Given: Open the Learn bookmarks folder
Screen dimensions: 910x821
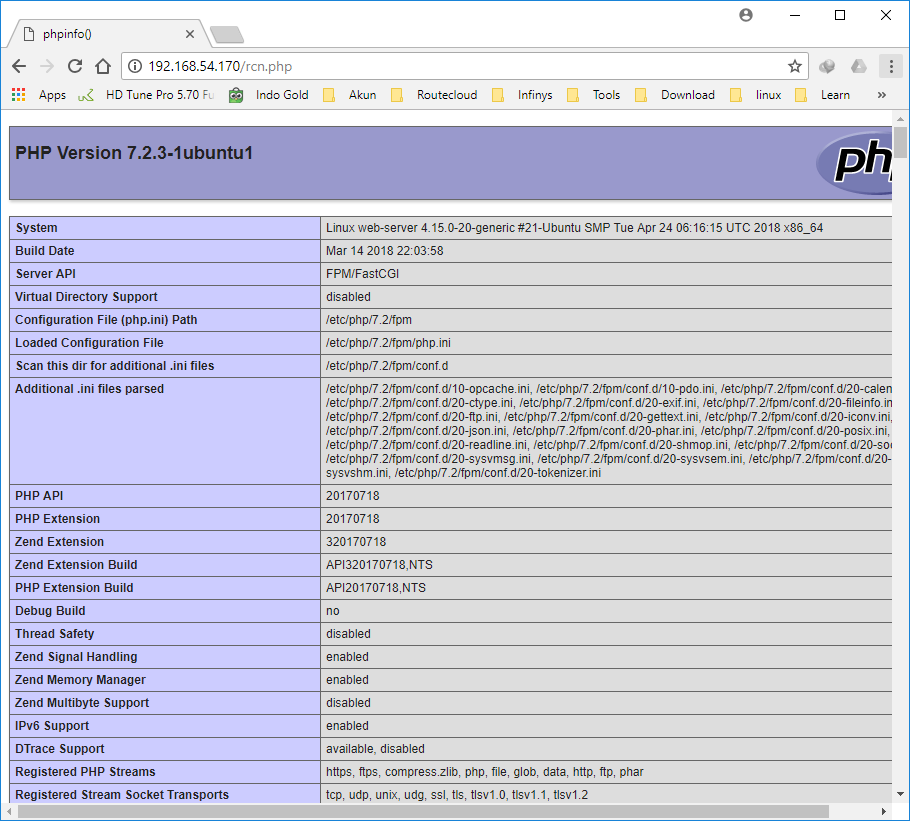Looking at the screenshot, I should point(822,95).
